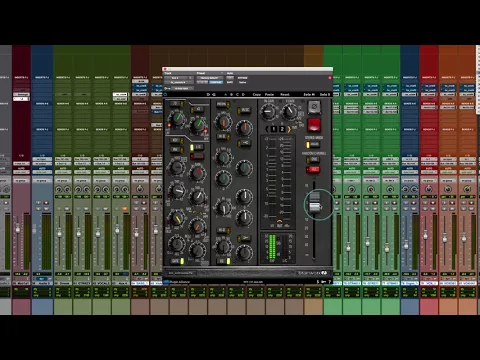Click the yellow-pointer gate knob
Viewport: 480px width, 360px height.
[x=177, y=219]
